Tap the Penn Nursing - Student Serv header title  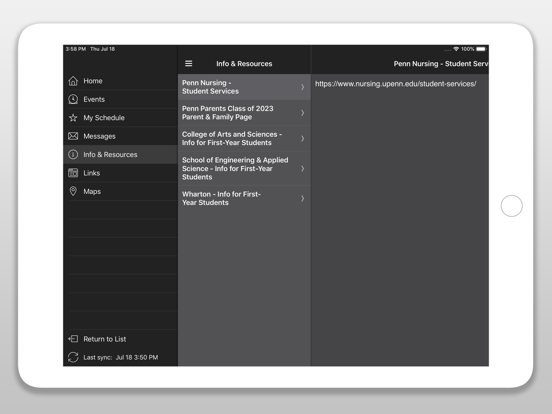pyautogui.click(x=441, y=64)
